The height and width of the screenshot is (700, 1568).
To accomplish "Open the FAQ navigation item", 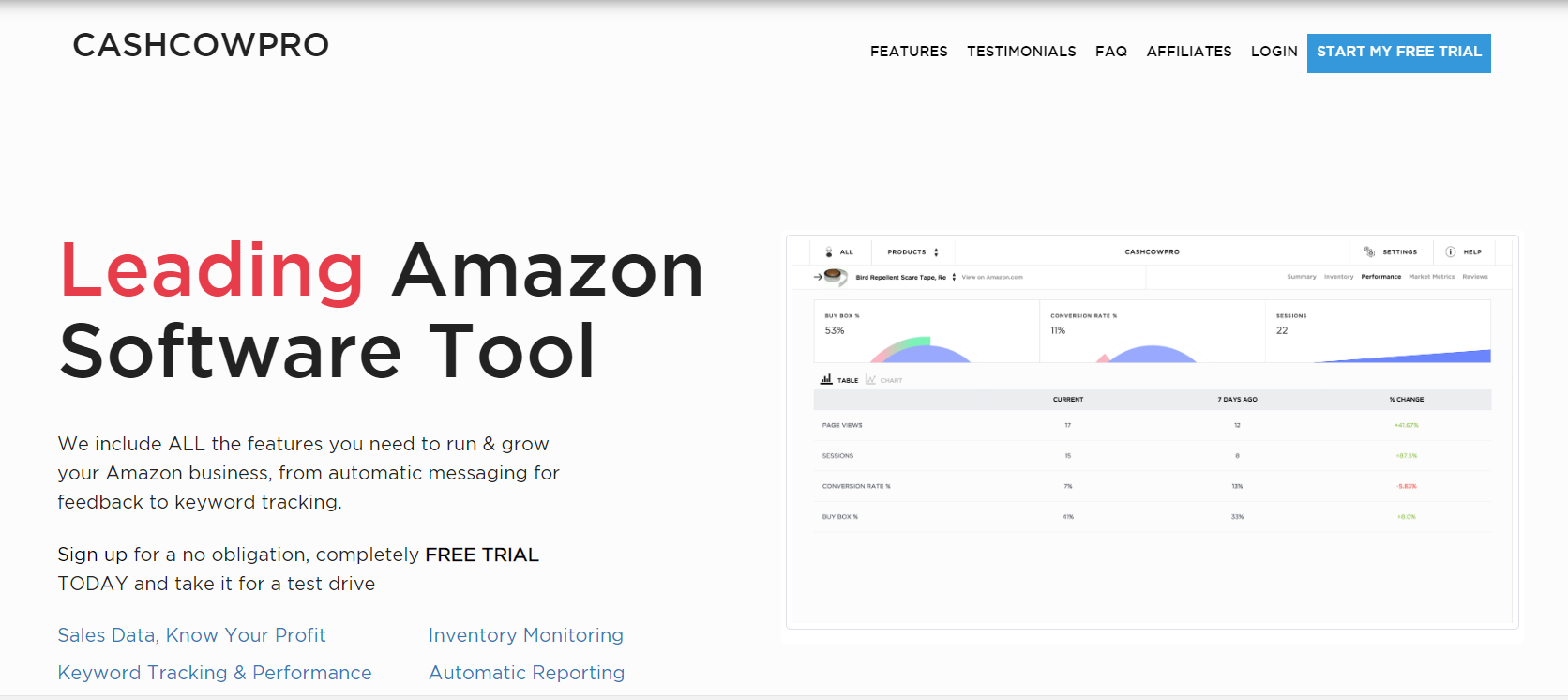I will 1111,52.
